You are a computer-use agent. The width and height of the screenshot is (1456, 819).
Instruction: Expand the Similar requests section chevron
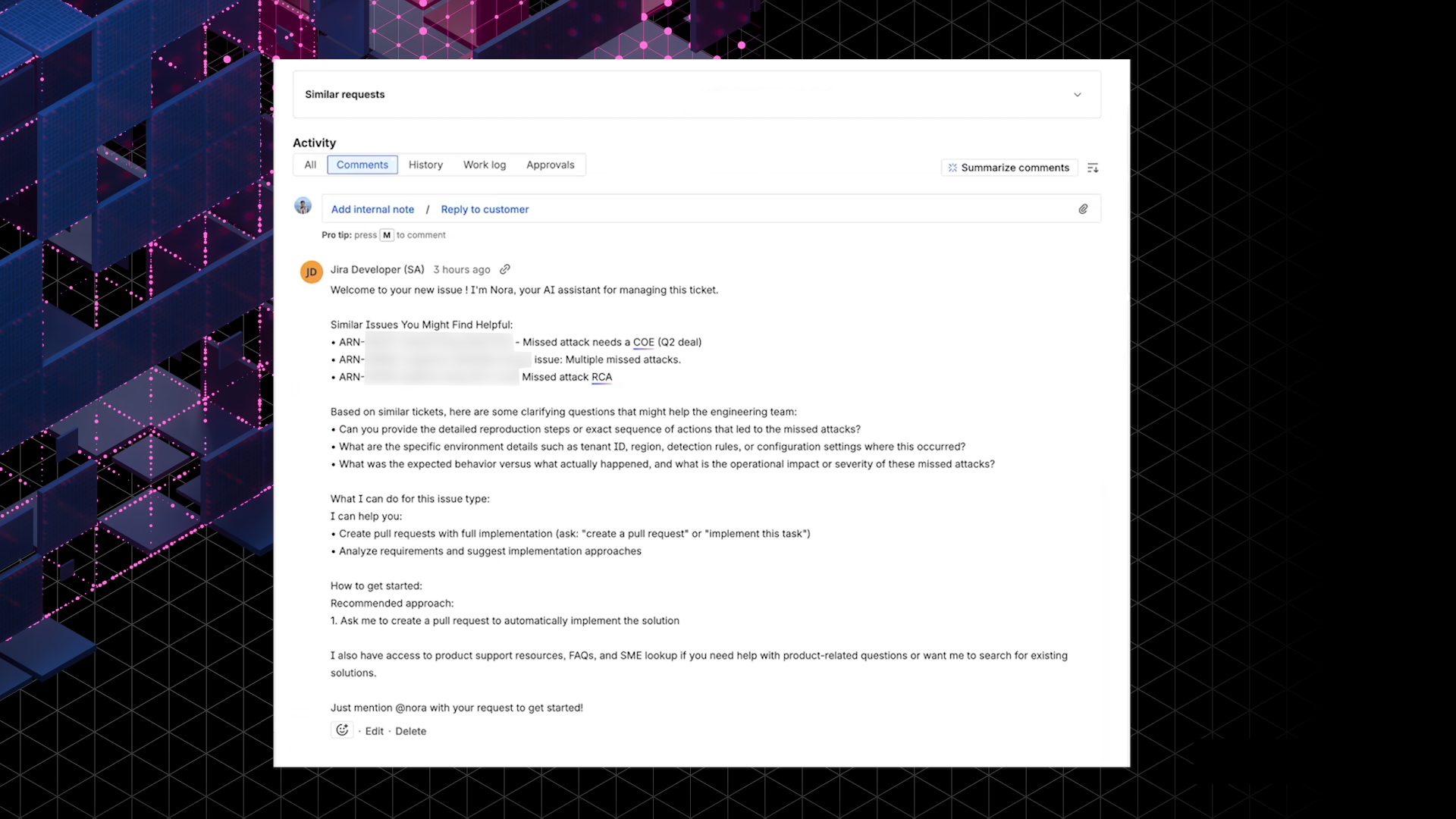pyautogui.click(x=1077, y=95)
